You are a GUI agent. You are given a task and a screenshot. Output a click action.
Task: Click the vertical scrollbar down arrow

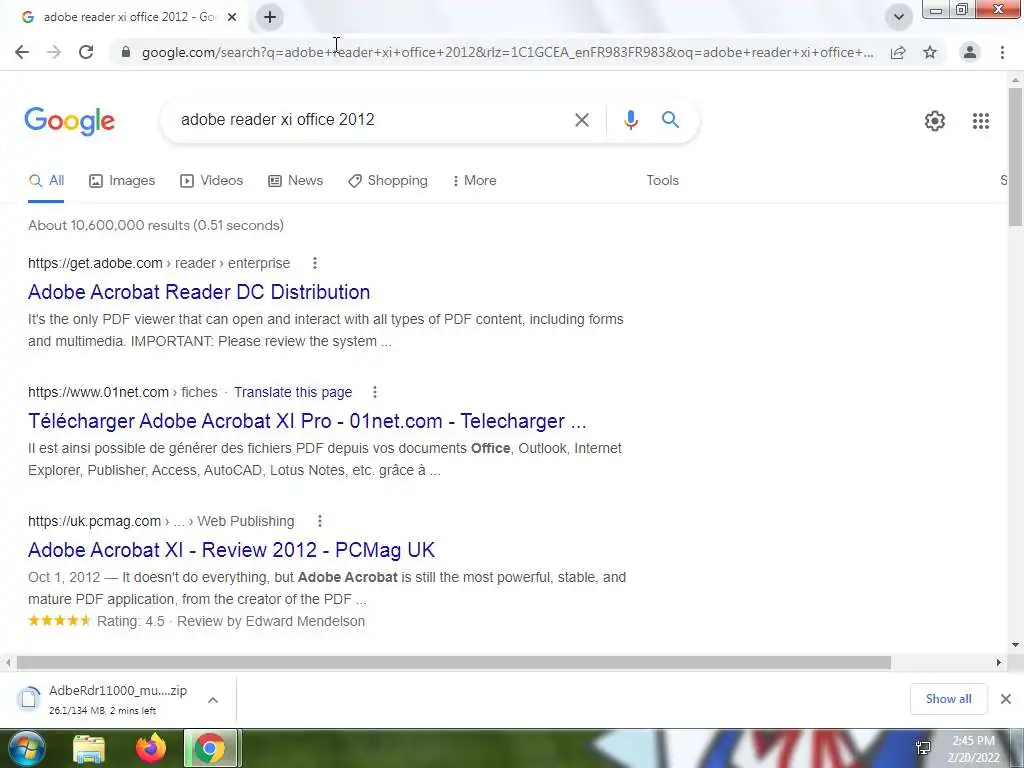click(x=1015, y=645)
